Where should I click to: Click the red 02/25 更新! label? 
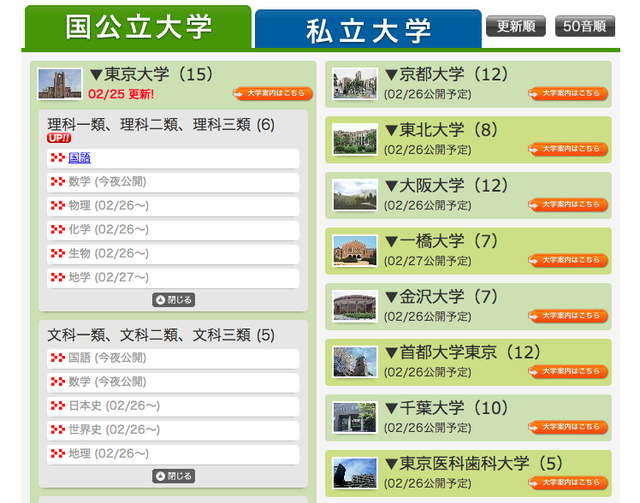point(121,94)
